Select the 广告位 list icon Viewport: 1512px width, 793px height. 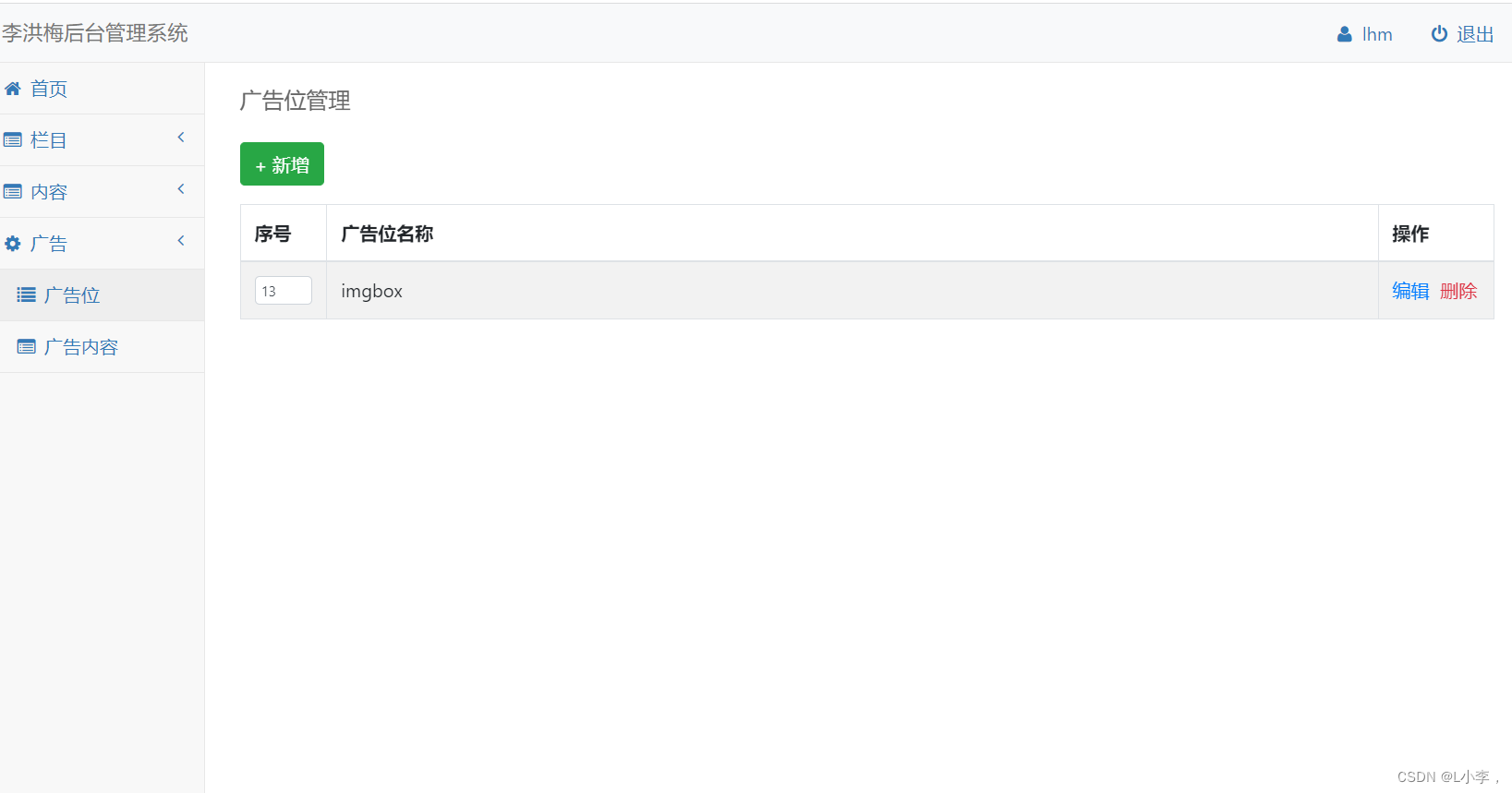27,294
